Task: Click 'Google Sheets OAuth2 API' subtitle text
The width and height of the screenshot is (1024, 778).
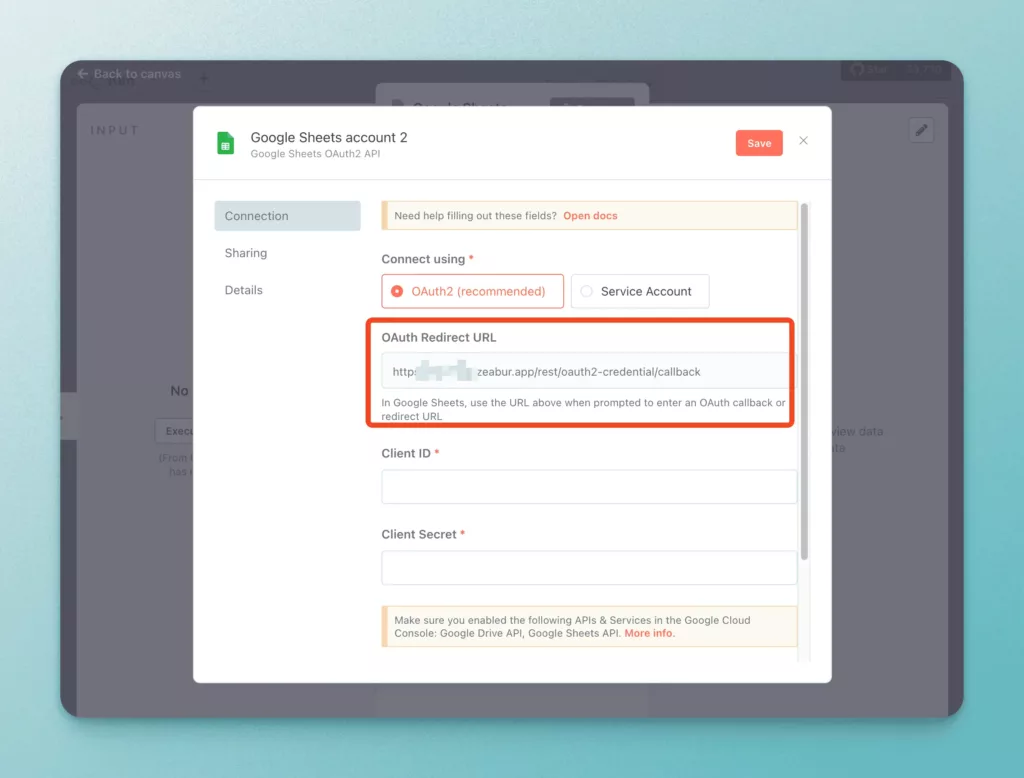Action: point(315,154)
